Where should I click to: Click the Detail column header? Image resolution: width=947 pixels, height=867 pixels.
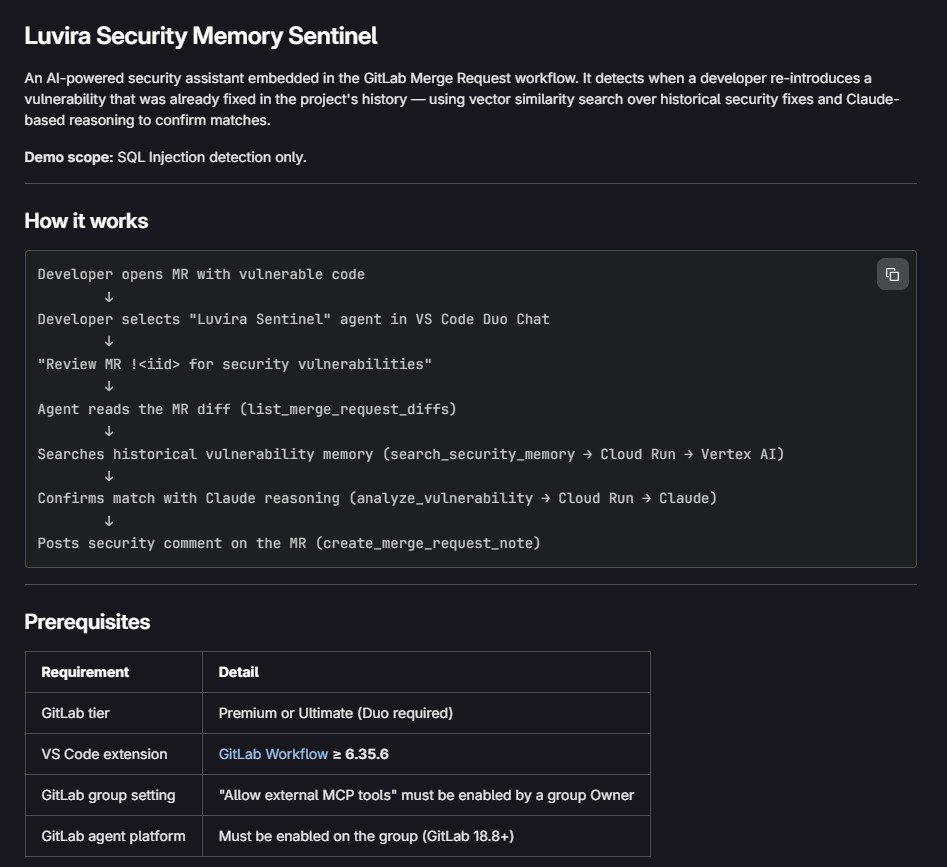(x=238, y=672)
